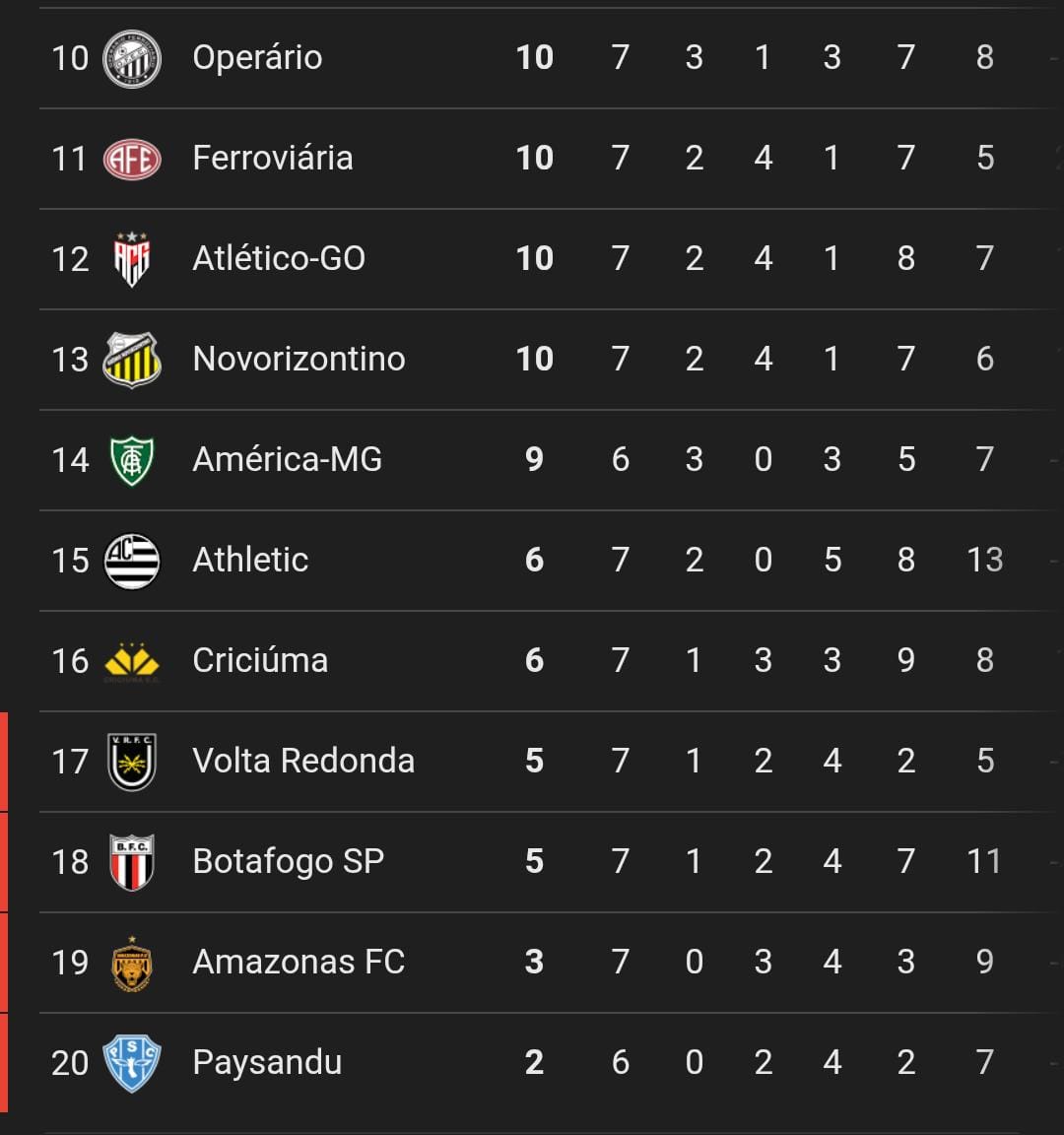Image resolution: width=1064 pixels, height=1135 pixels.
Task: Open the América-MG green shield logo
Action: click(132, 460)
